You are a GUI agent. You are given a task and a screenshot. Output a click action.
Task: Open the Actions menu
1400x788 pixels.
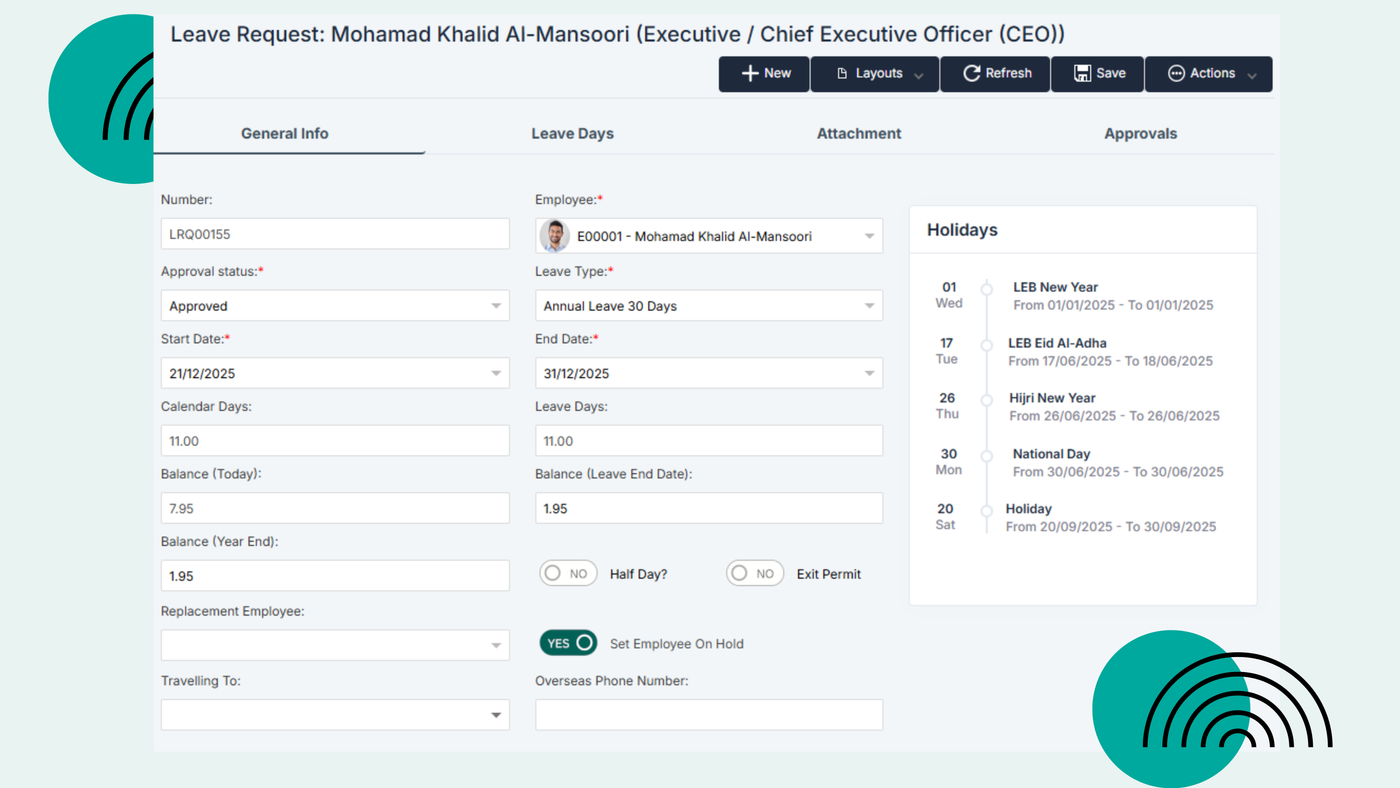pos(1209,73)
